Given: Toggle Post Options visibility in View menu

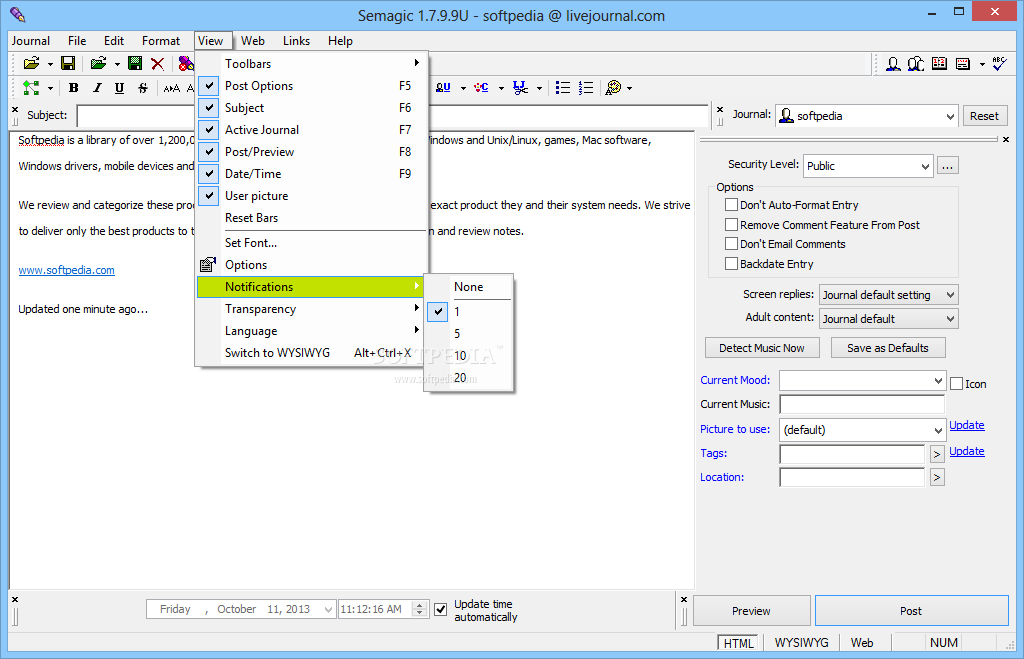Looking at the screenshot, I should [312, 86].
